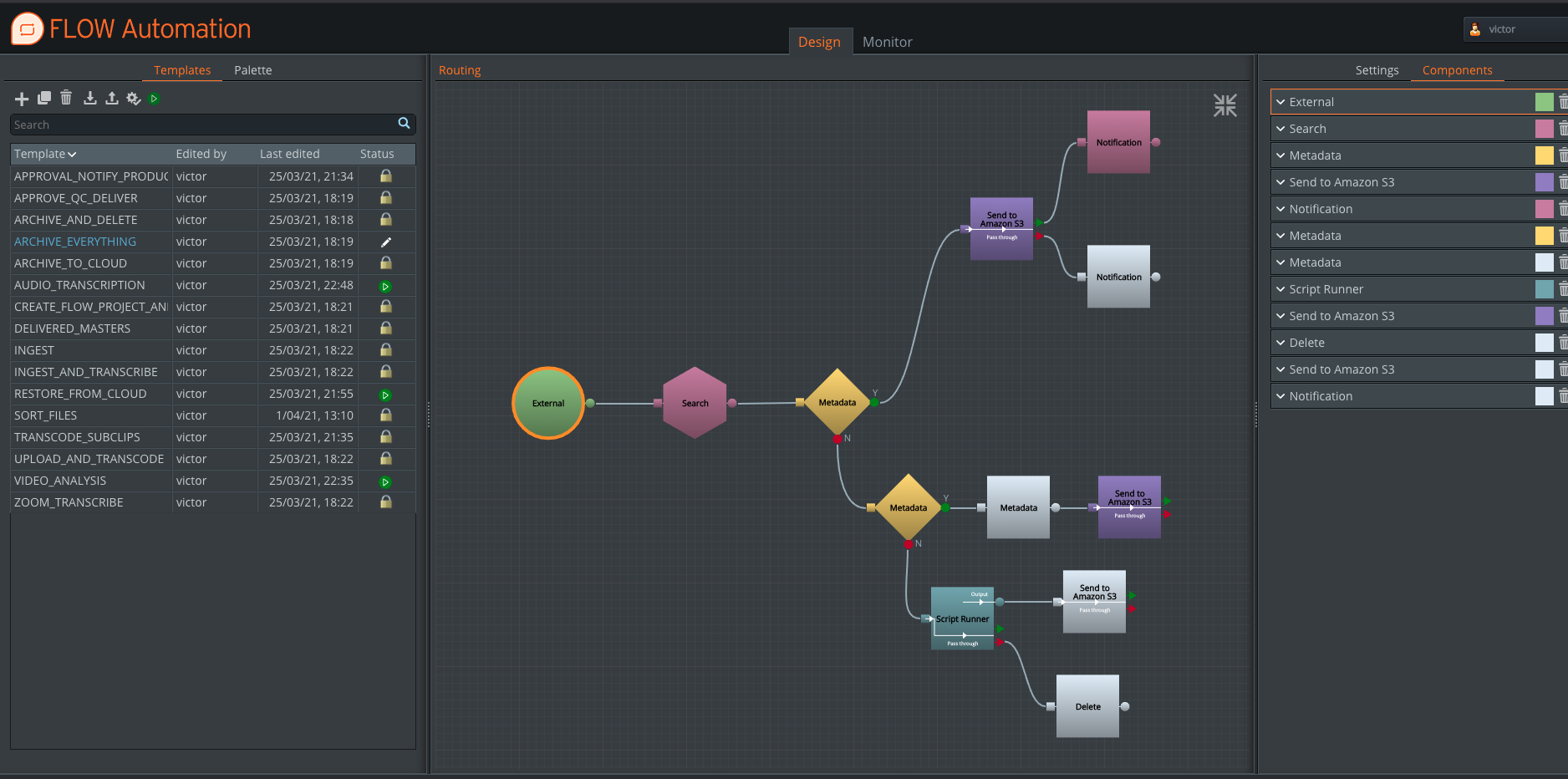The width and height of the screenshot is (1568, 779).
Task: Click the import template download icon
Action: click(89, 99)
